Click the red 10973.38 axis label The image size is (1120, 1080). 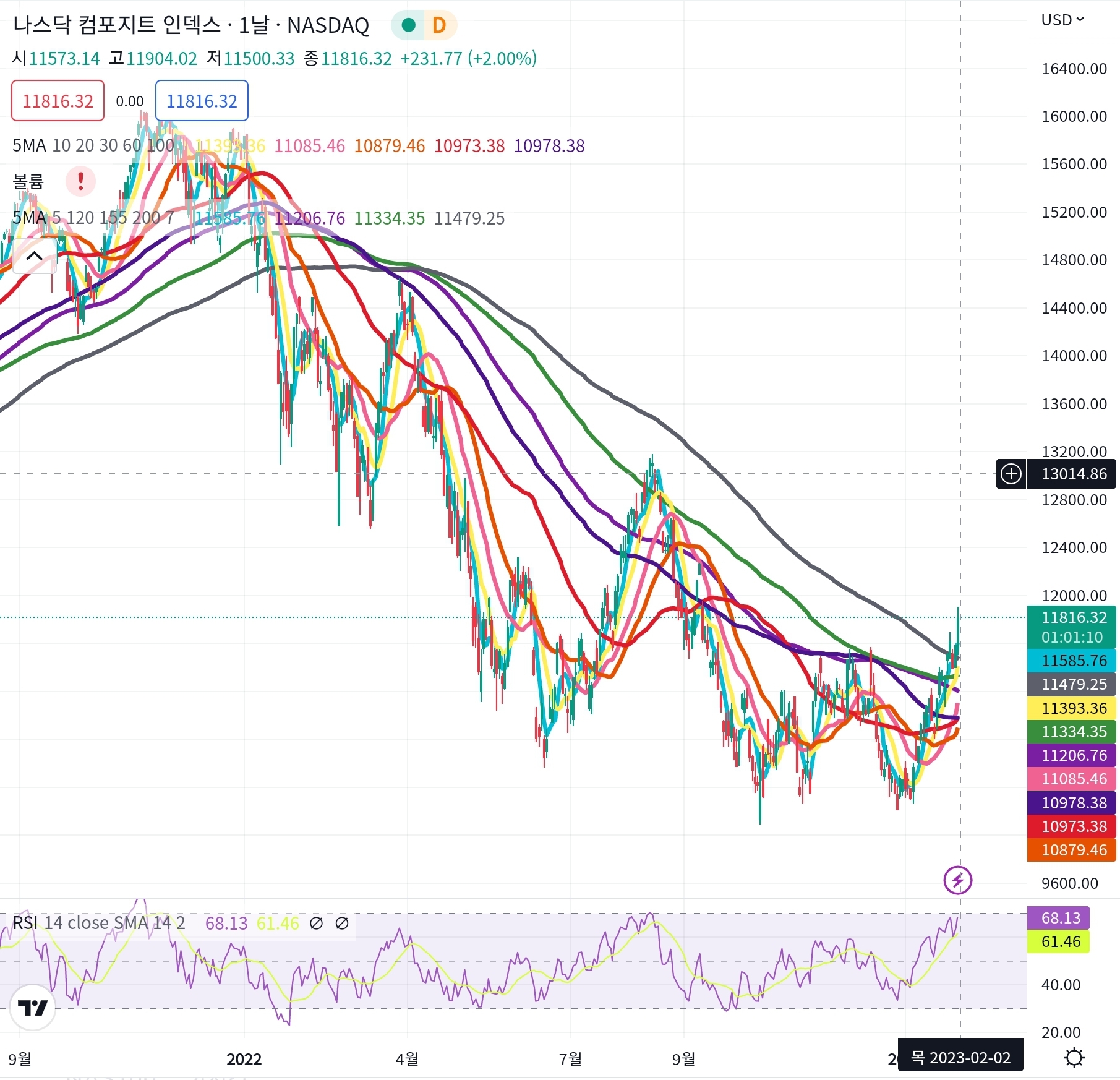(1072, 826)
